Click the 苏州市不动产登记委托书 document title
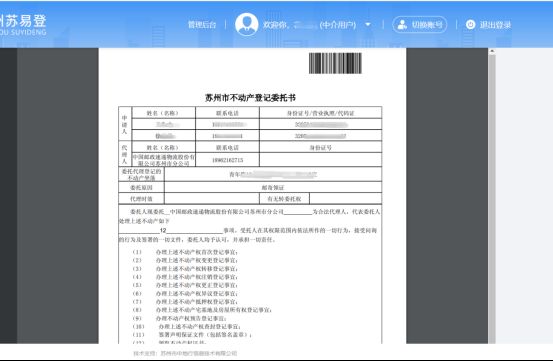553x361 pixels. click(250, 98)
